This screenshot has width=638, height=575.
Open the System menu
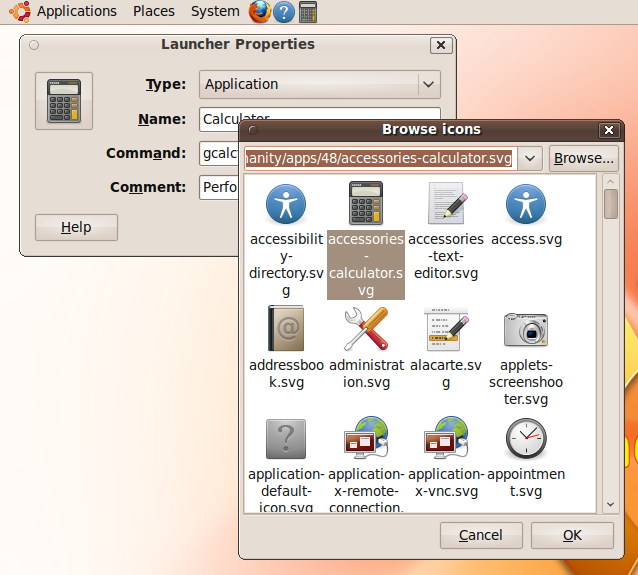tap(215, 11)
